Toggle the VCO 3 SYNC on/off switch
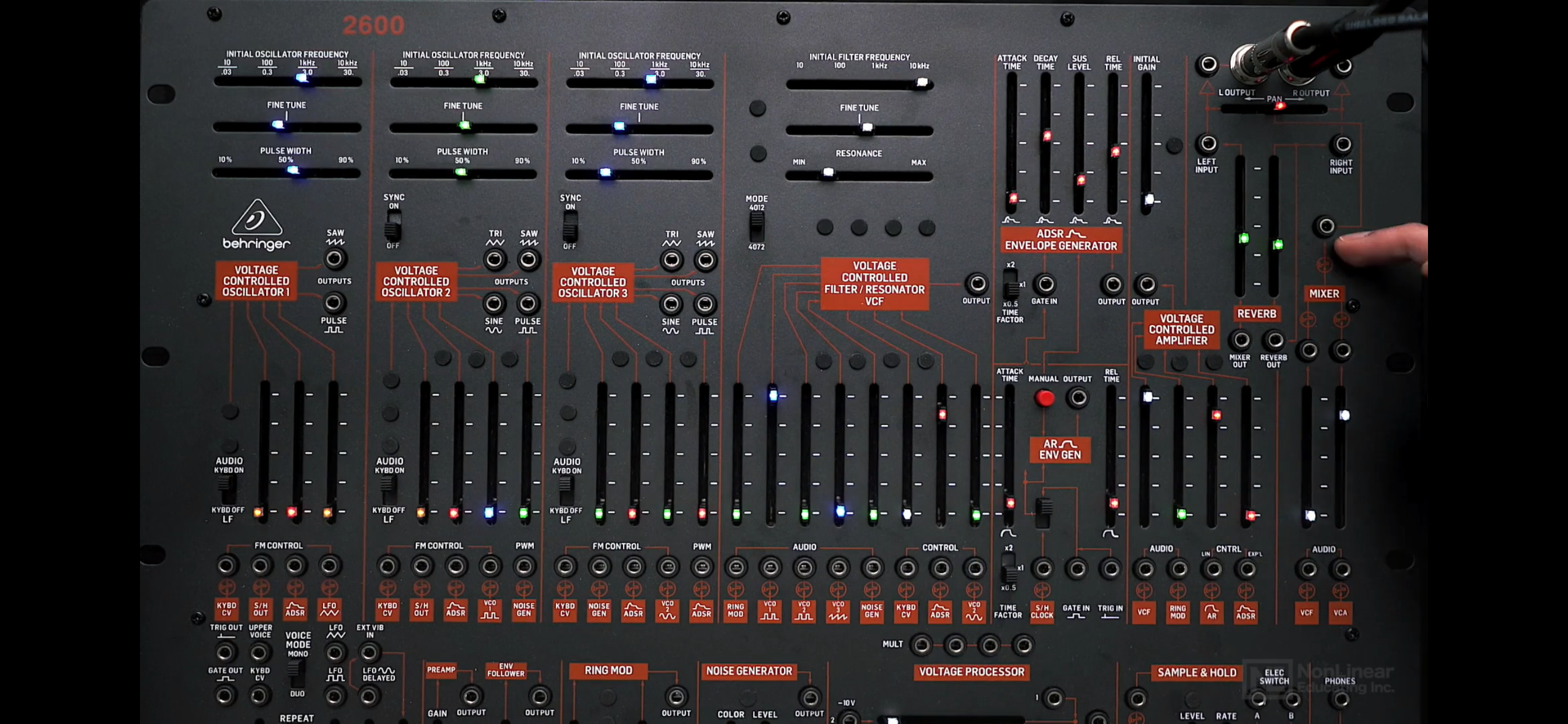 tap(570, 226)
